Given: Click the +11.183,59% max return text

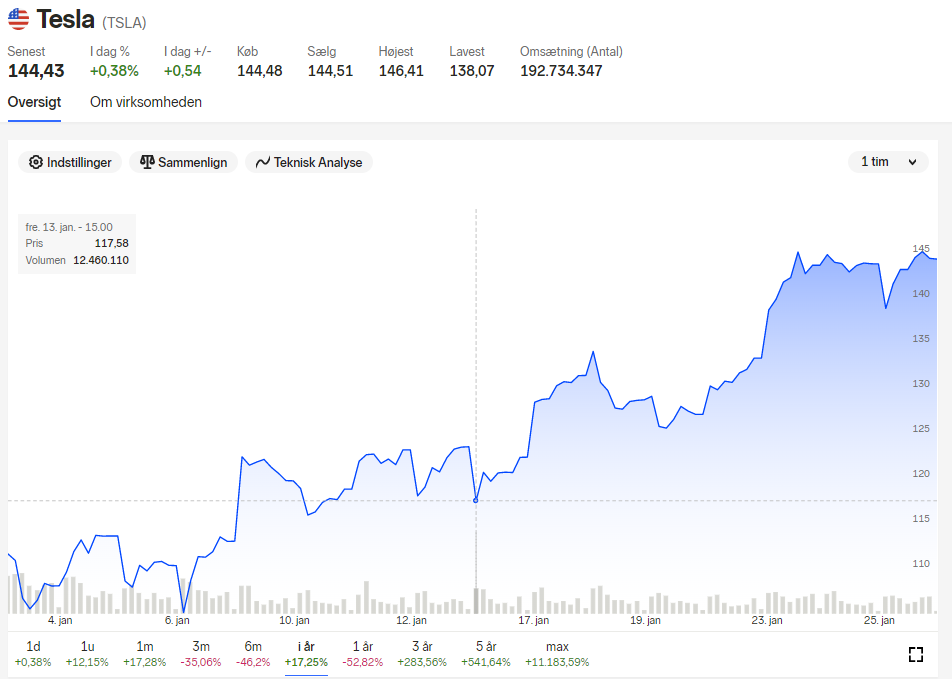Looking at the screenshot, I should pos(557,662).
